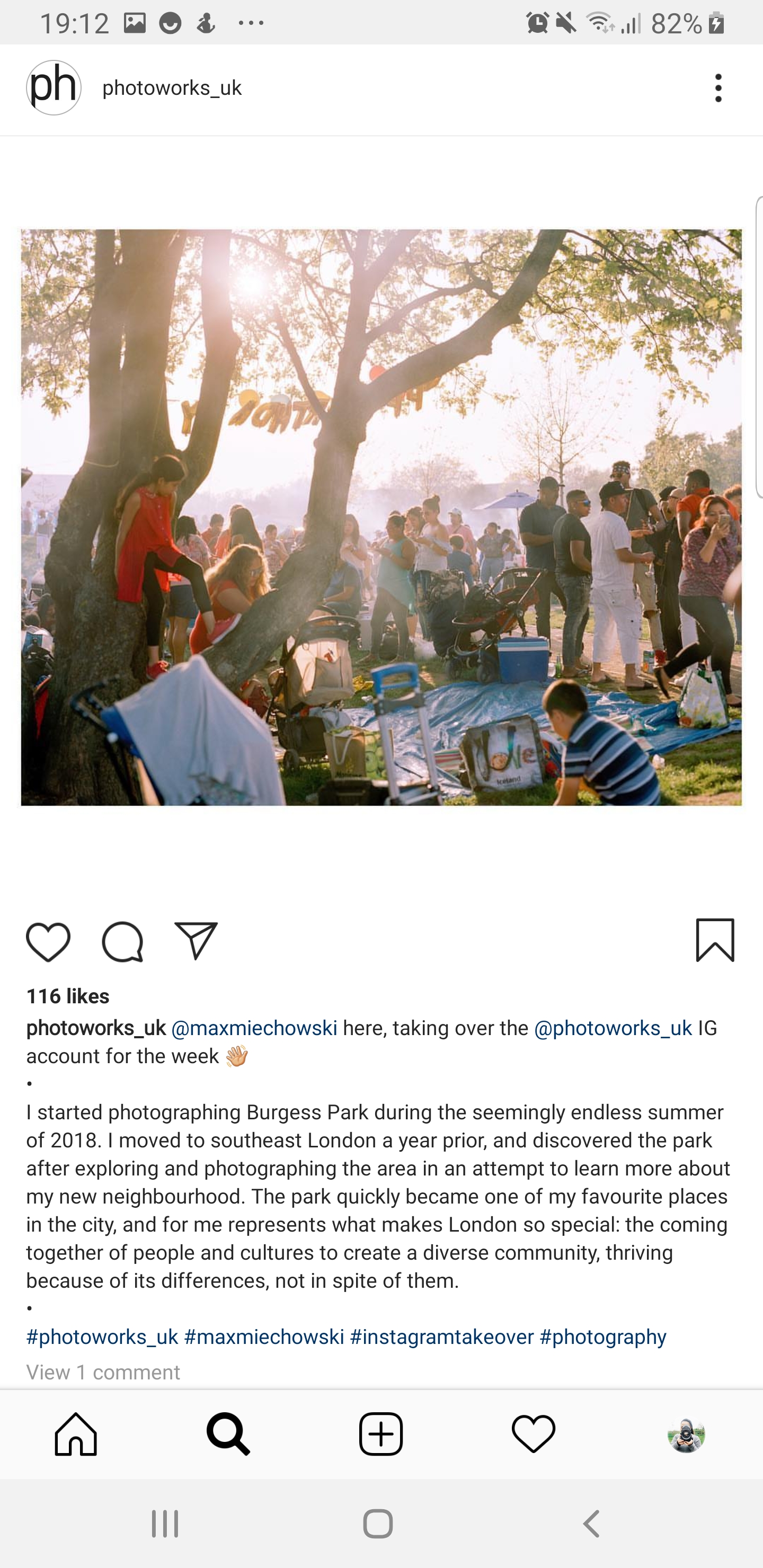This screenshot has height=1568, width=763.
Task: See who liked via 116 likes
Action: tap(68, 996)
